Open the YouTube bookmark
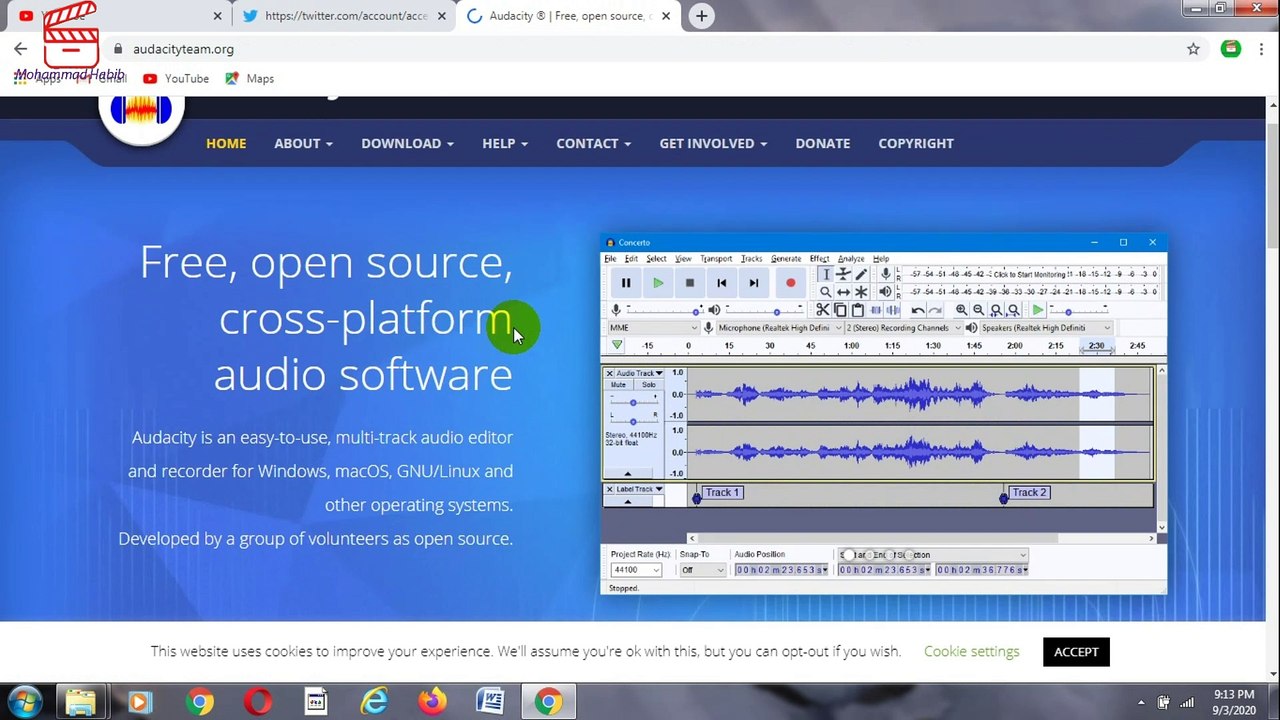 176,78
